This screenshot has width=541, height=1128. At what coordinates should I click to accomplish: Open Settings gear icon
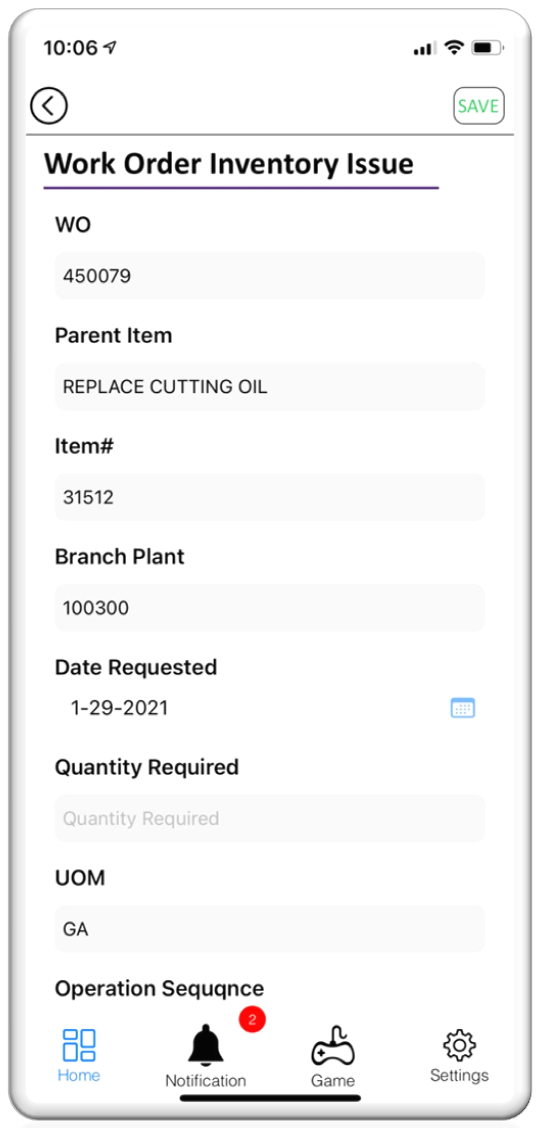tap(460, 1046)
